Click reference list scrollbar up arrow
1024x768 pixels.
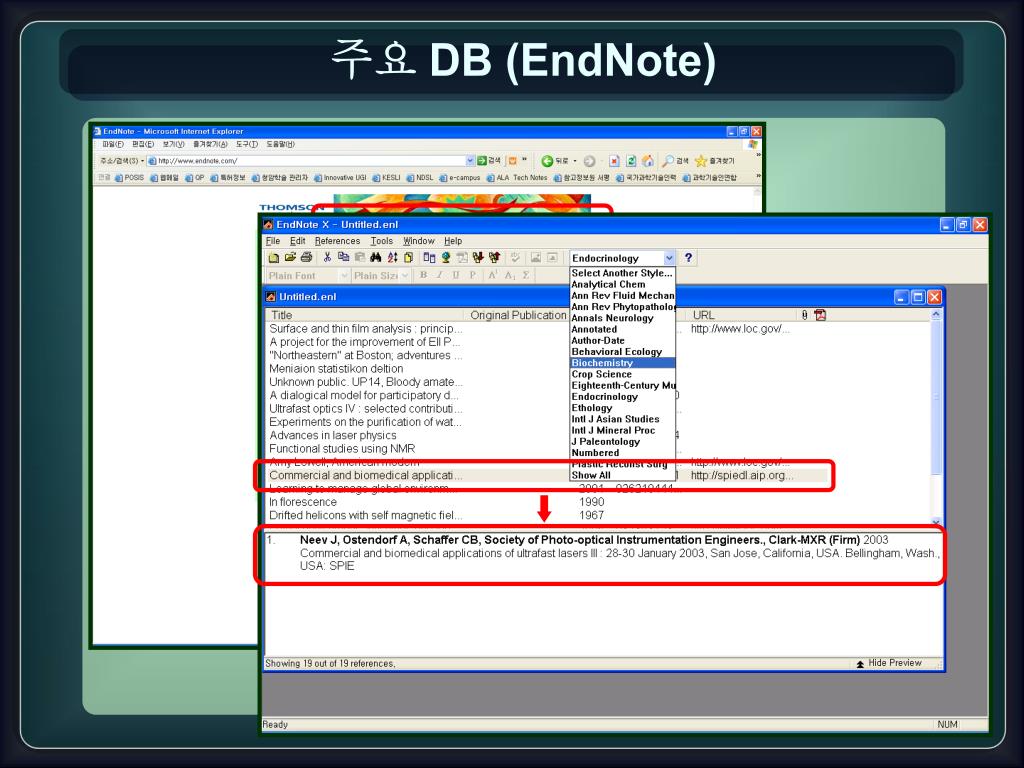point(936,314)
